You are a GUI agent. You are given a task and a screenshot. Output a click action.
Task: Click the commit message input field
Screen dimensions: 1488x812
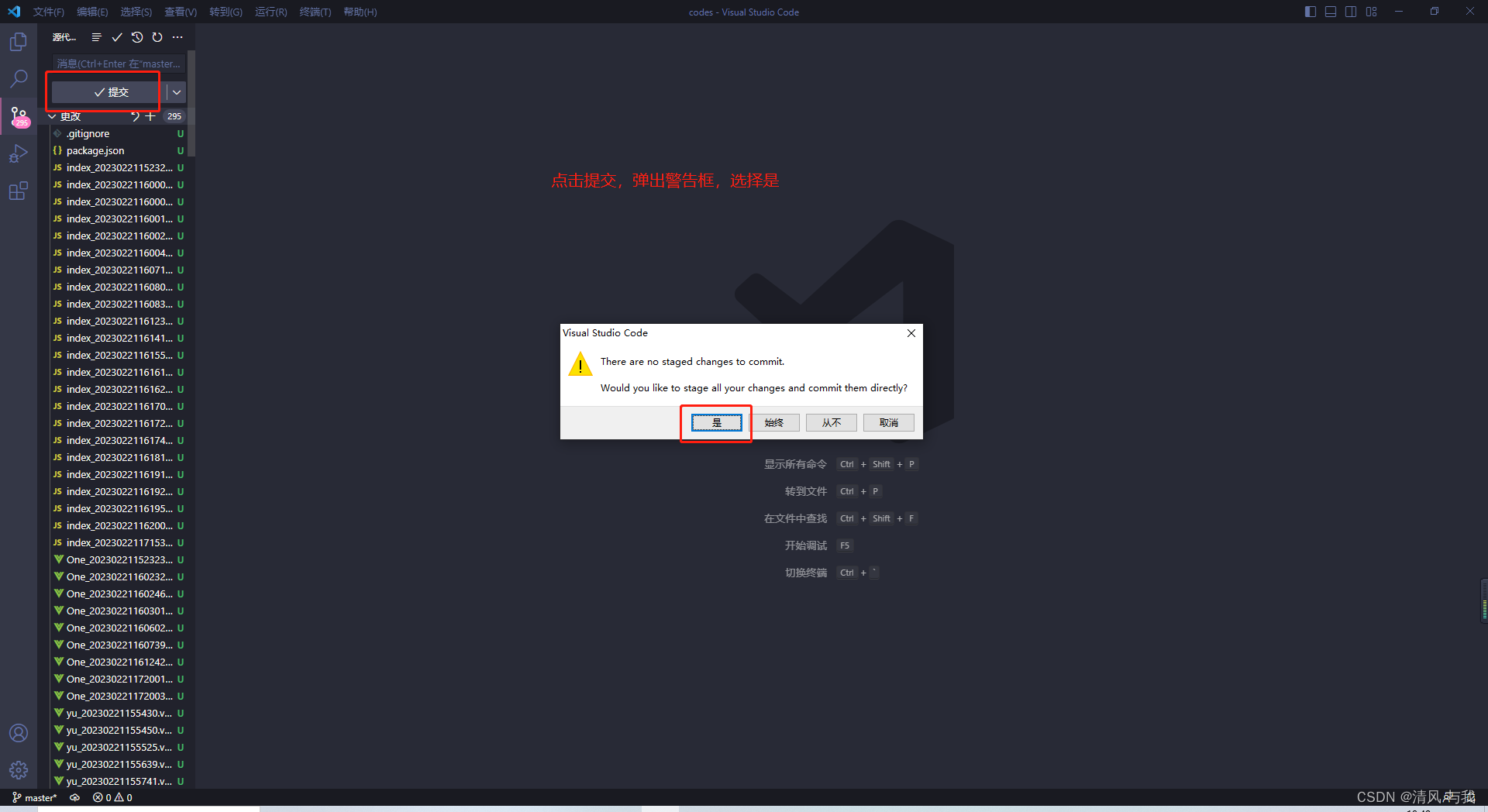click(119, 64)
